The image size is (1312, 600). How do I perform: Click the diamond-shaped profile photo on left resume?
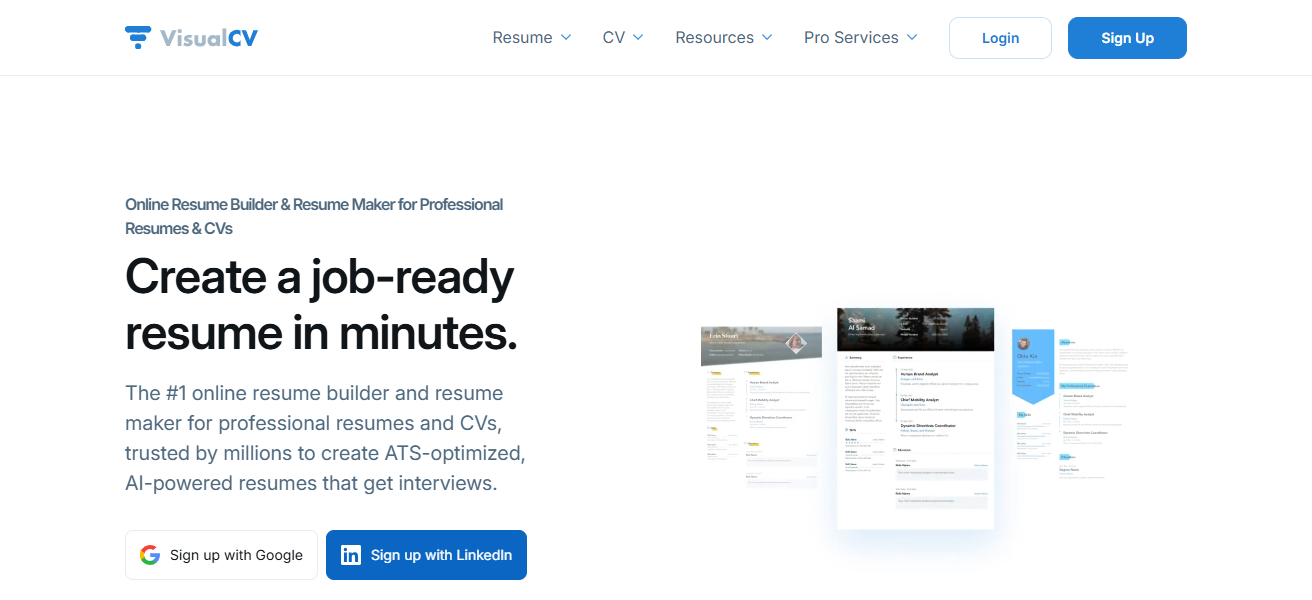(x=796, y=343)
